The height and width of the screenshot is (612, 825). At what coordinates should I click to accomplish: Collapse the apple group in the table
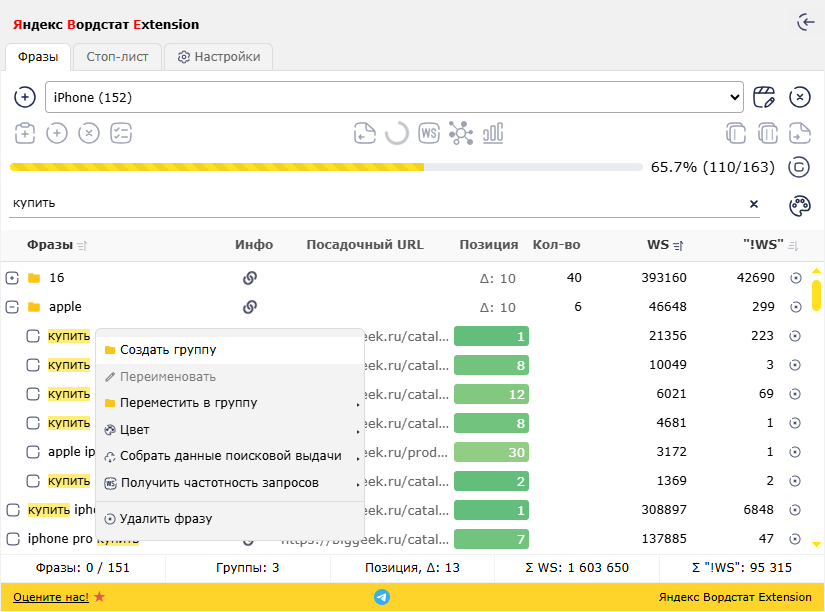pyautogui.click(x=10, y=307)
